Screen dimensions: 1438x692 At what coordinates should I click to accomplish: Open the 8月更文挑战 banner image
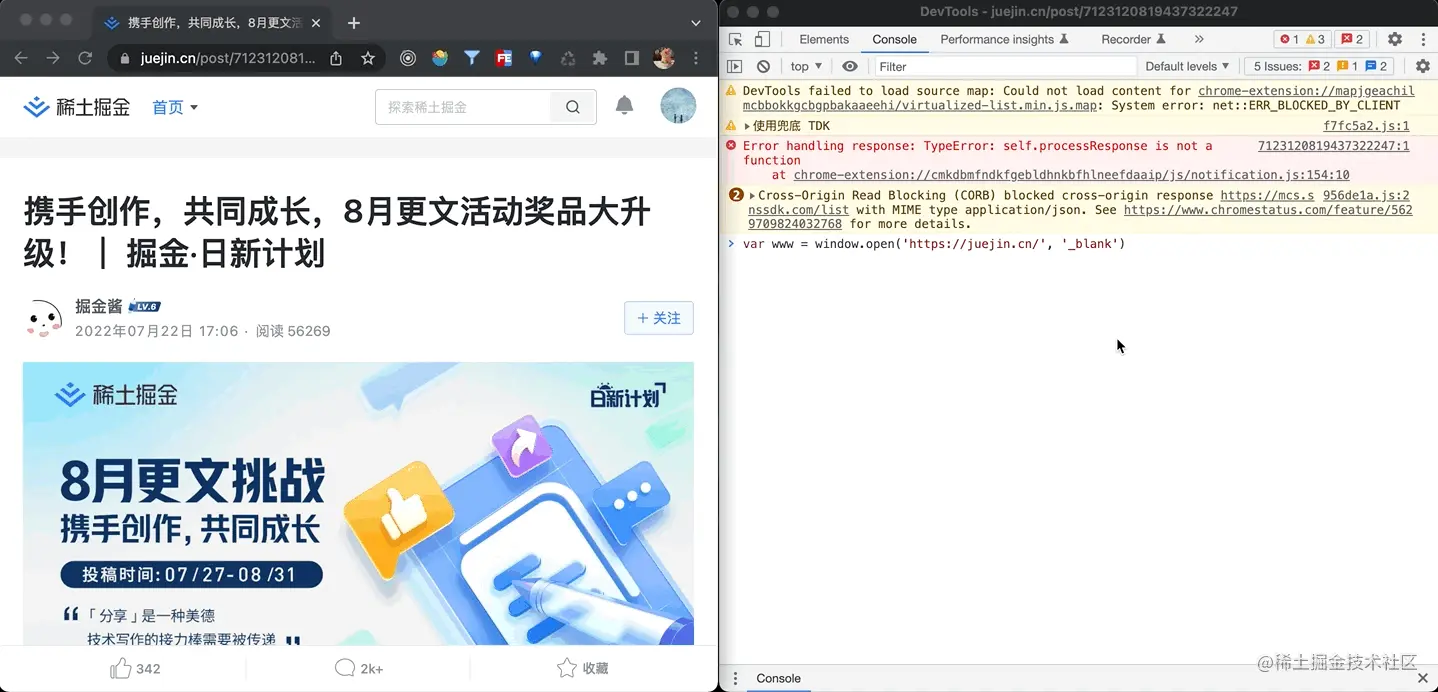tap(358, 503)
